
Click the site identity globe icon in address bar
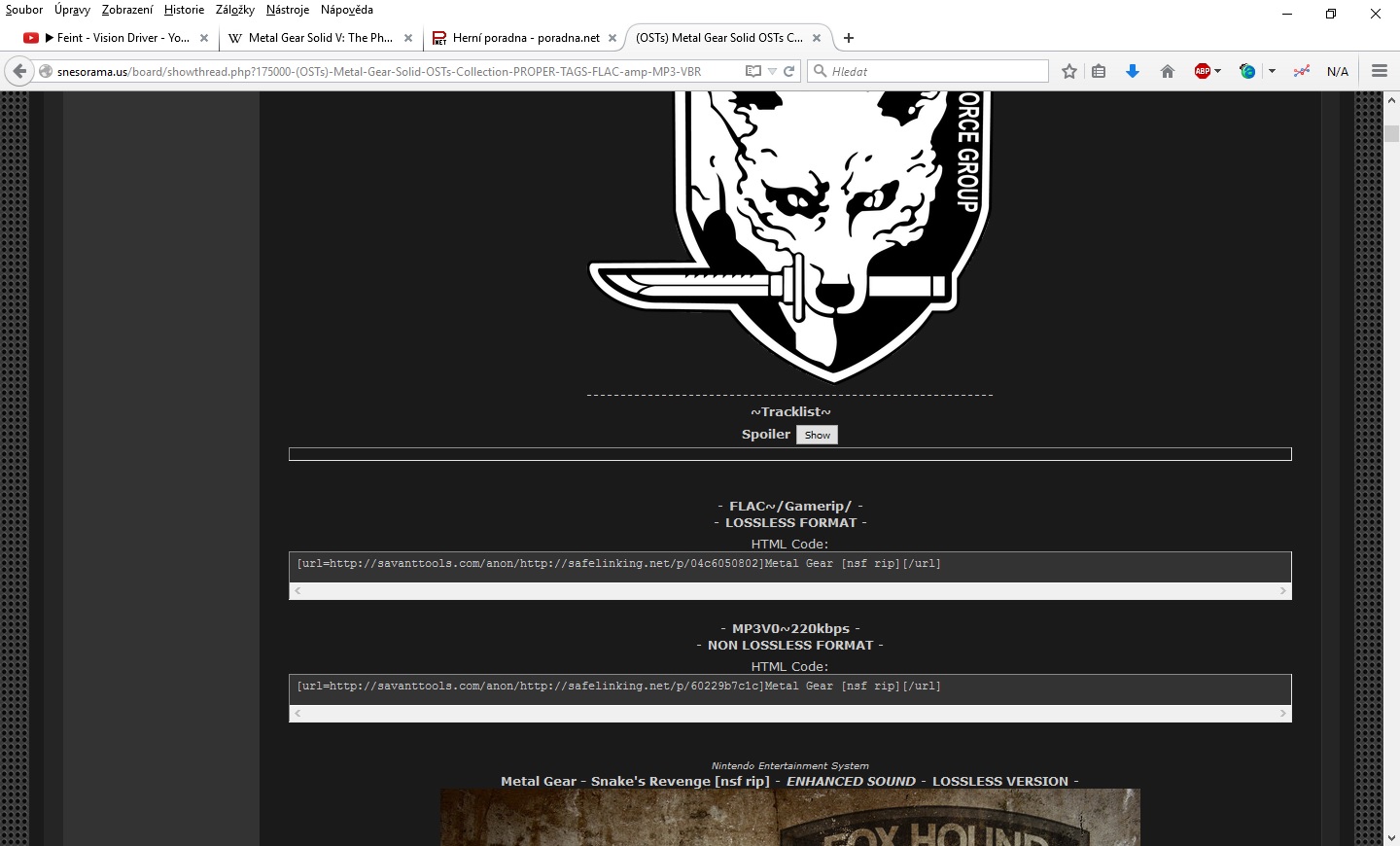pyautogui.click(x=46, y=71)
